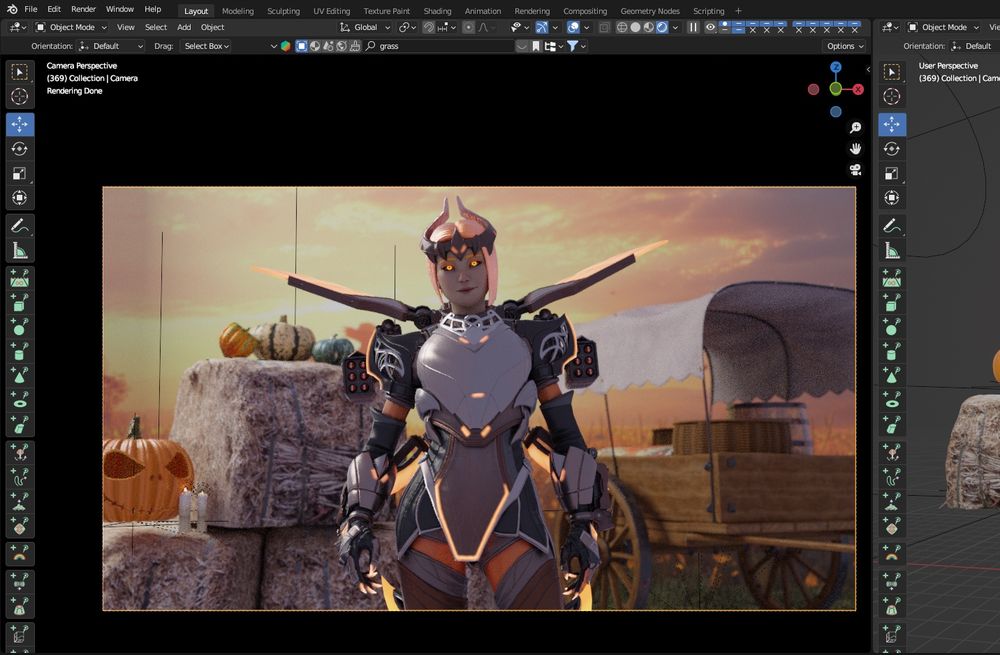Pick Annotate tool in right viewport toolbar
The width and height of the screenshot is (1000, 655).
pos(892,226)
